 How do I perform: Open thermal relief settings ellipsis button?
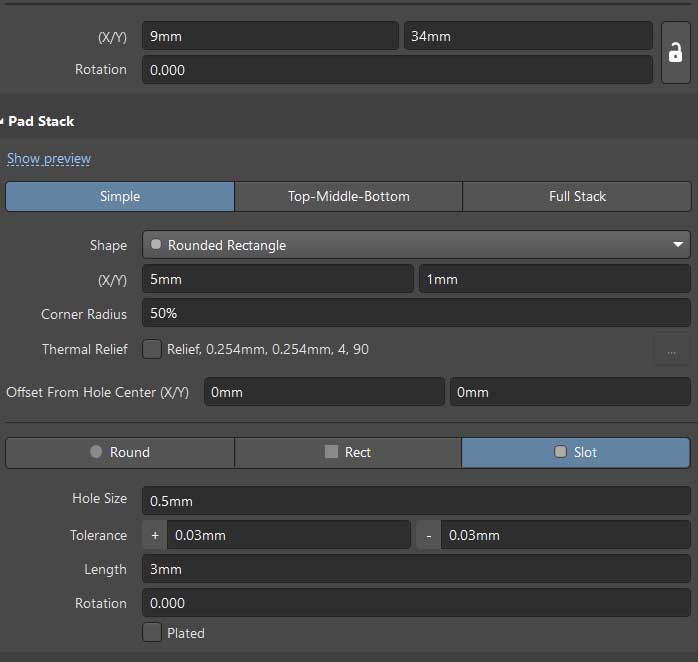click(x=671, y=350)
